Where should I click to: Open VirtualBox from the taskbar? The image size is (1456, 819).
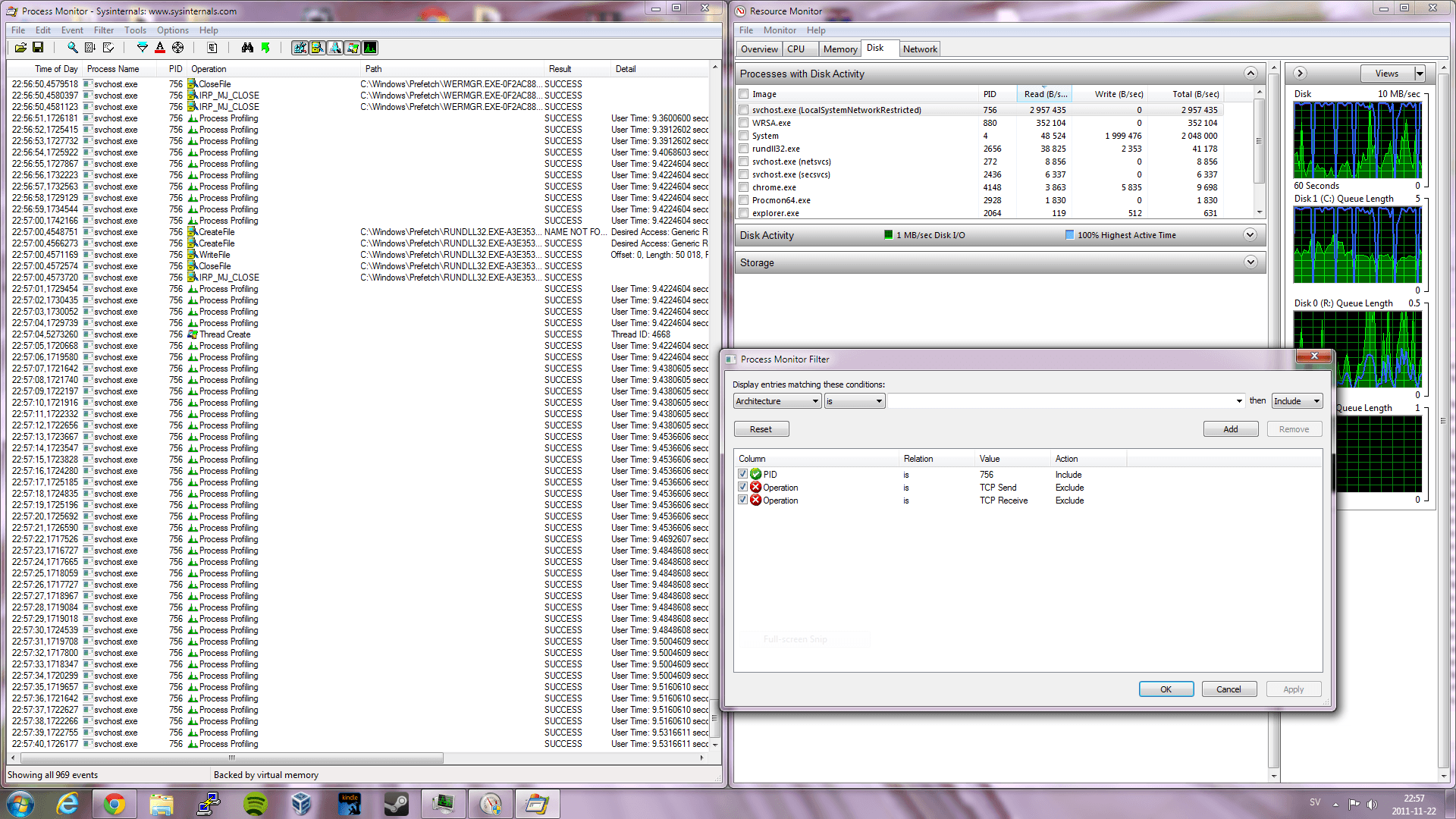coord(302,804)
